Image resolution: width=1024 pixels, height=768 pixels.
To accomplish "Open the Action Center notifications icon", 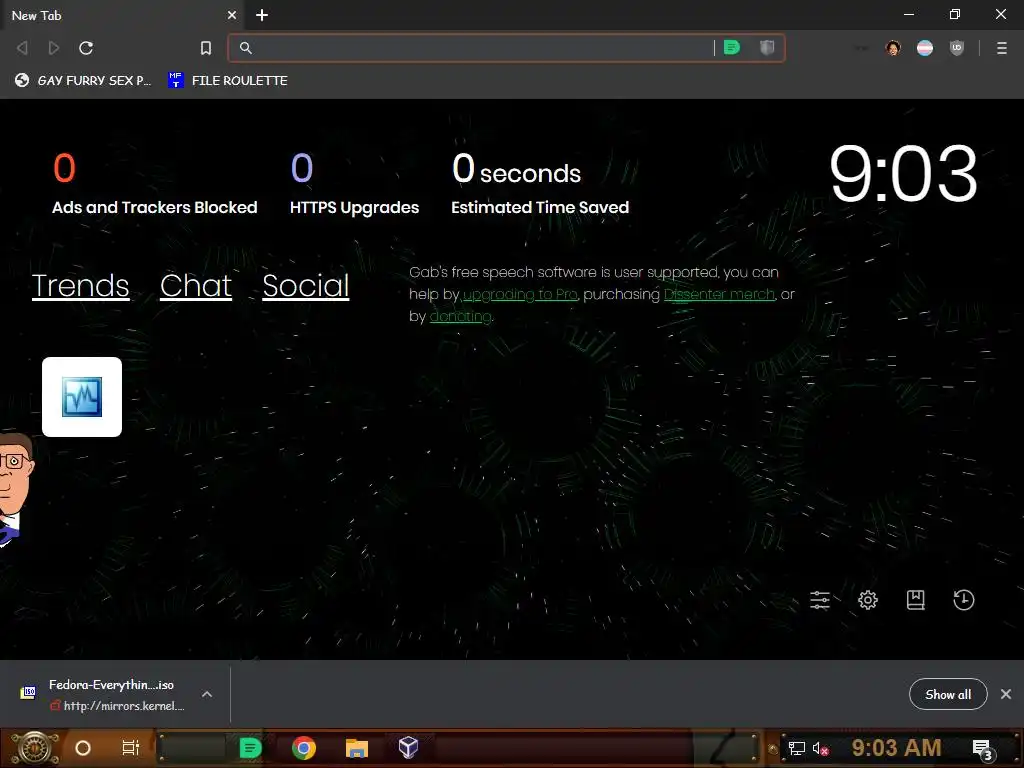I will click(x=983, y=748).
